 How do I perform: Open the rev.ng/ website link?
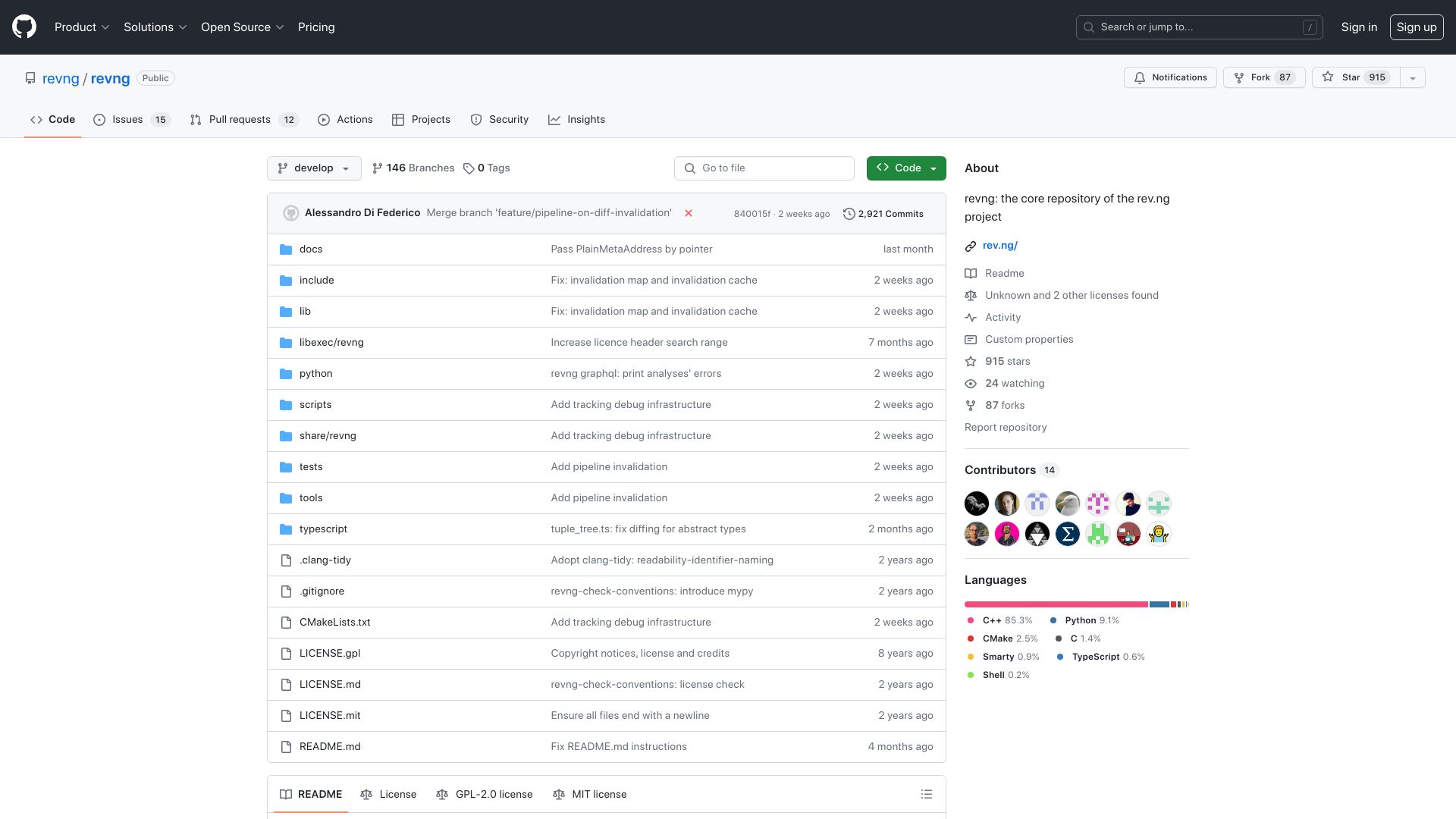(x=999, y=246)
